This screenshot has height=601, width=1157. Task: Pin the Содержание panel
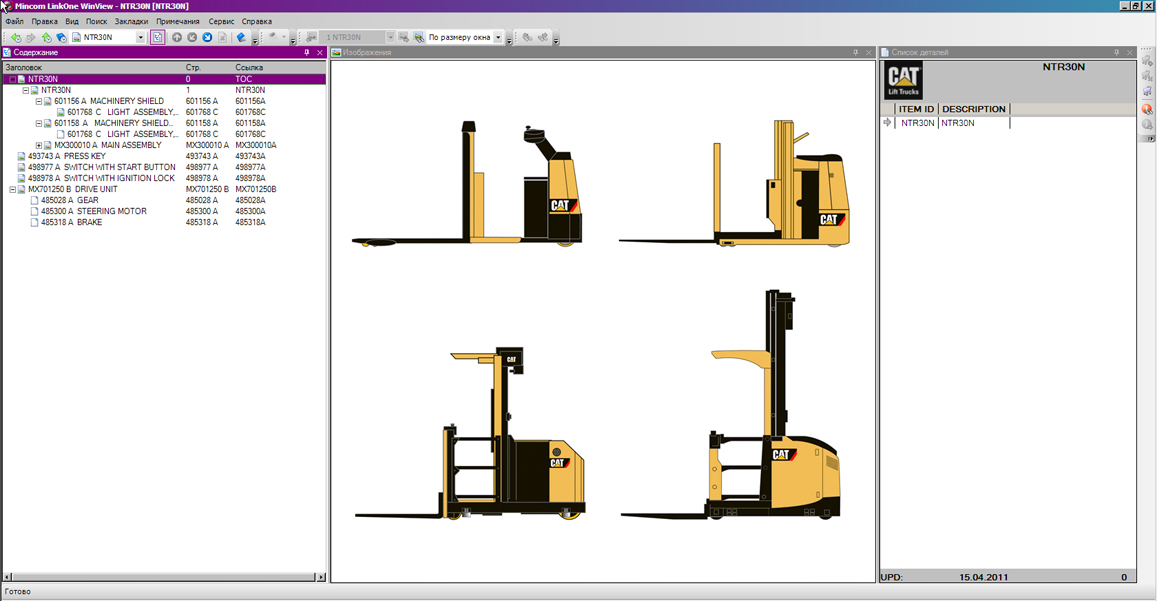(307, 53)
